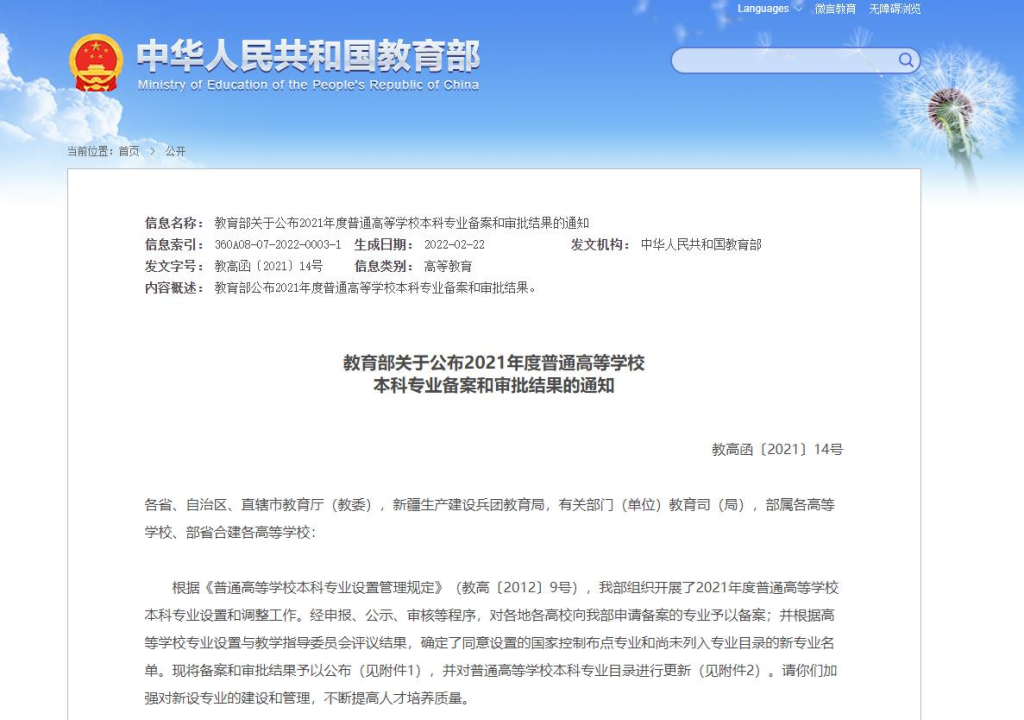The width and height of the screenshot is (1024, 720).
Task: Click the 信息索引 label
Action: pos(174,244)
